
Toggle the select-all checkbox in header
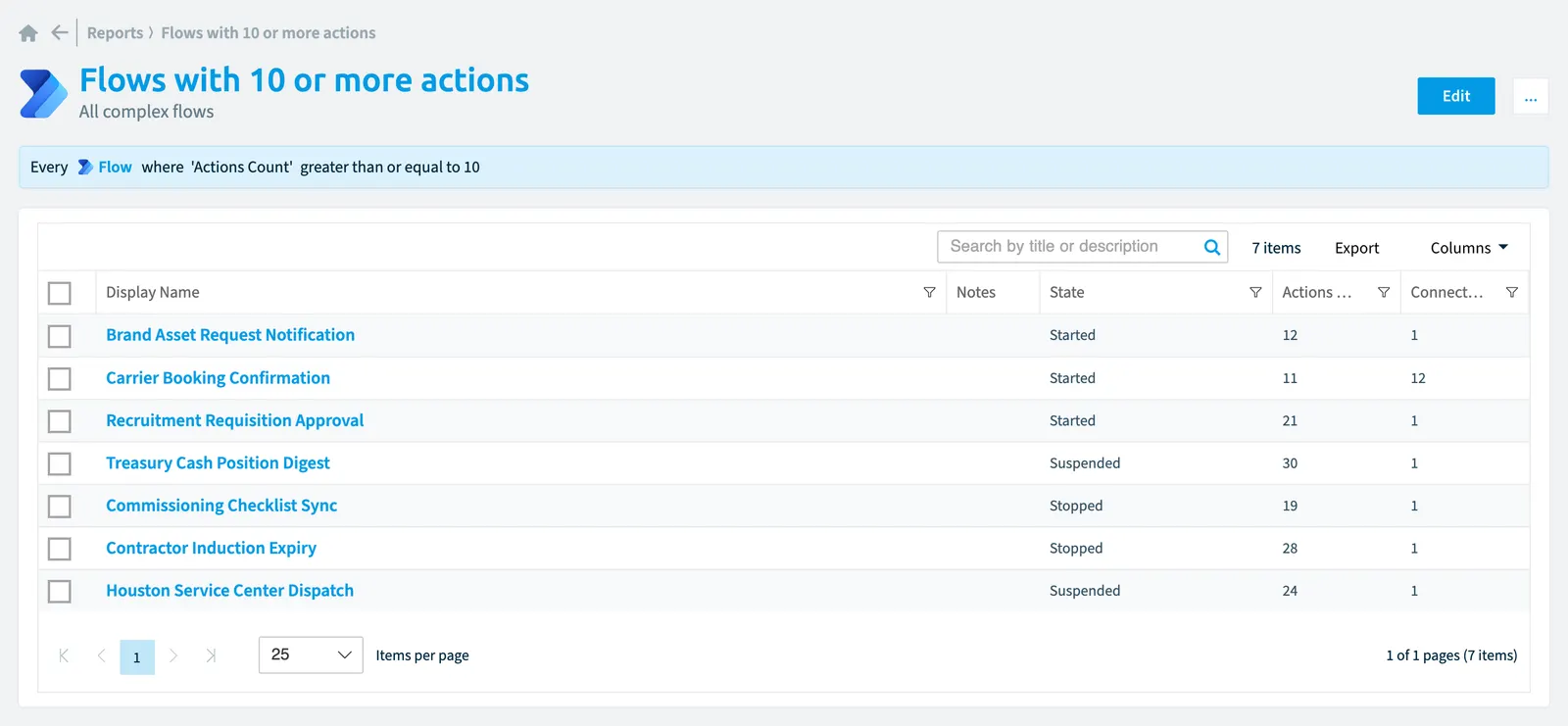click(x=60, y=293)
